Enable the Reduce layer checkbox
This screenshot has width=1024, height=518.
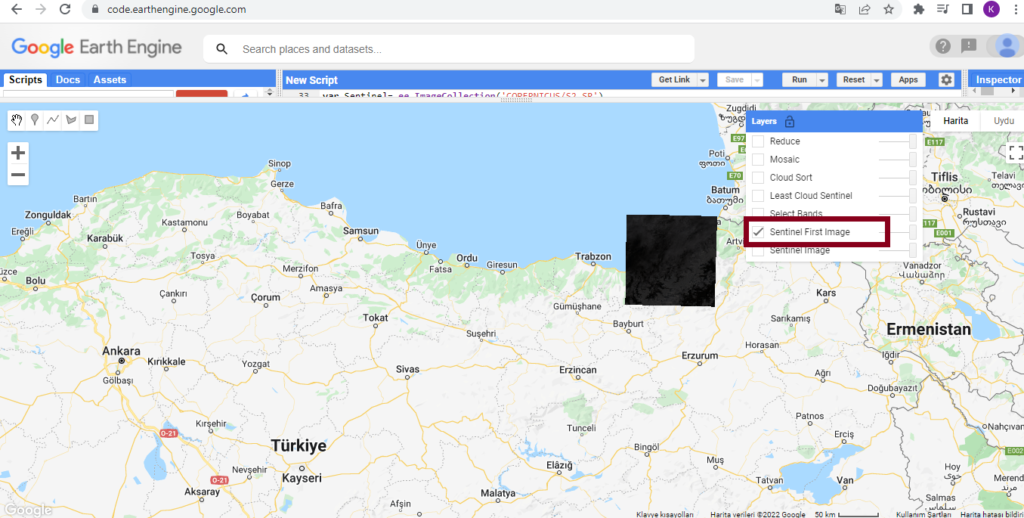click(x=758, y=142)
